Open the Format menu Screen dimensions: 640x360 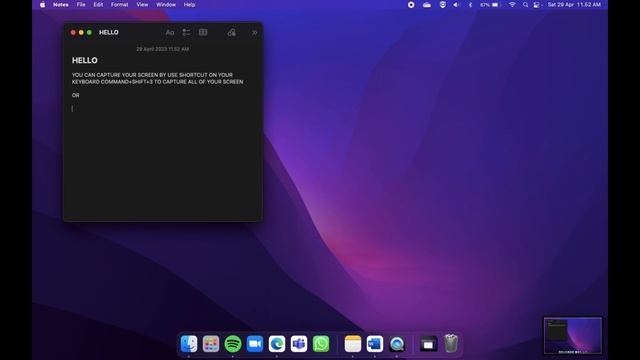pyautogui.click(x=120, y=4)
